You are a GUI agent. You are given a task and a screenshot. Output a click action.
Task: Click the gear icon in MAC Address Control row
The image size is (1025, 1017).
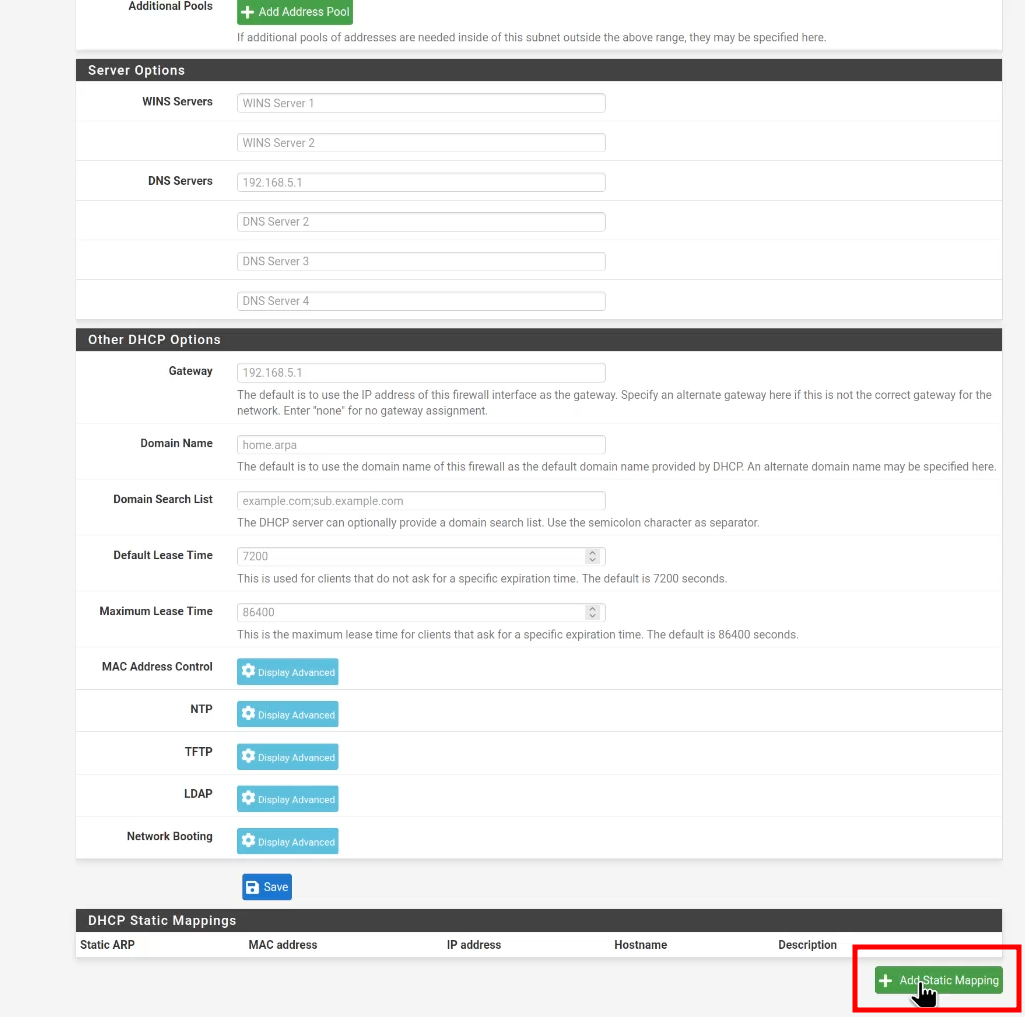pyautogui.click(x=248, y=671)
